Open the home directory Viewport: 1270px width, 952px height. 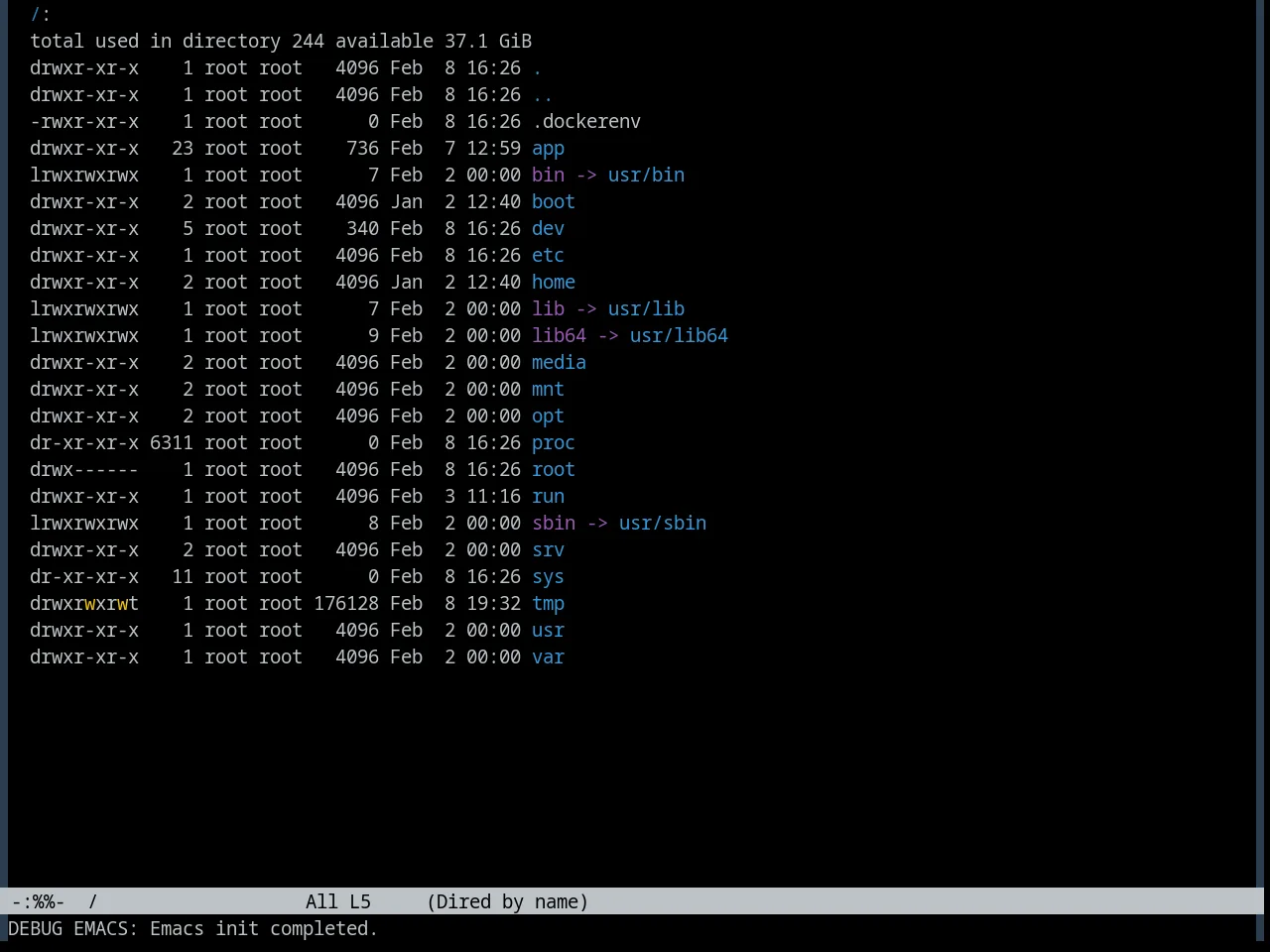point(554,283)
